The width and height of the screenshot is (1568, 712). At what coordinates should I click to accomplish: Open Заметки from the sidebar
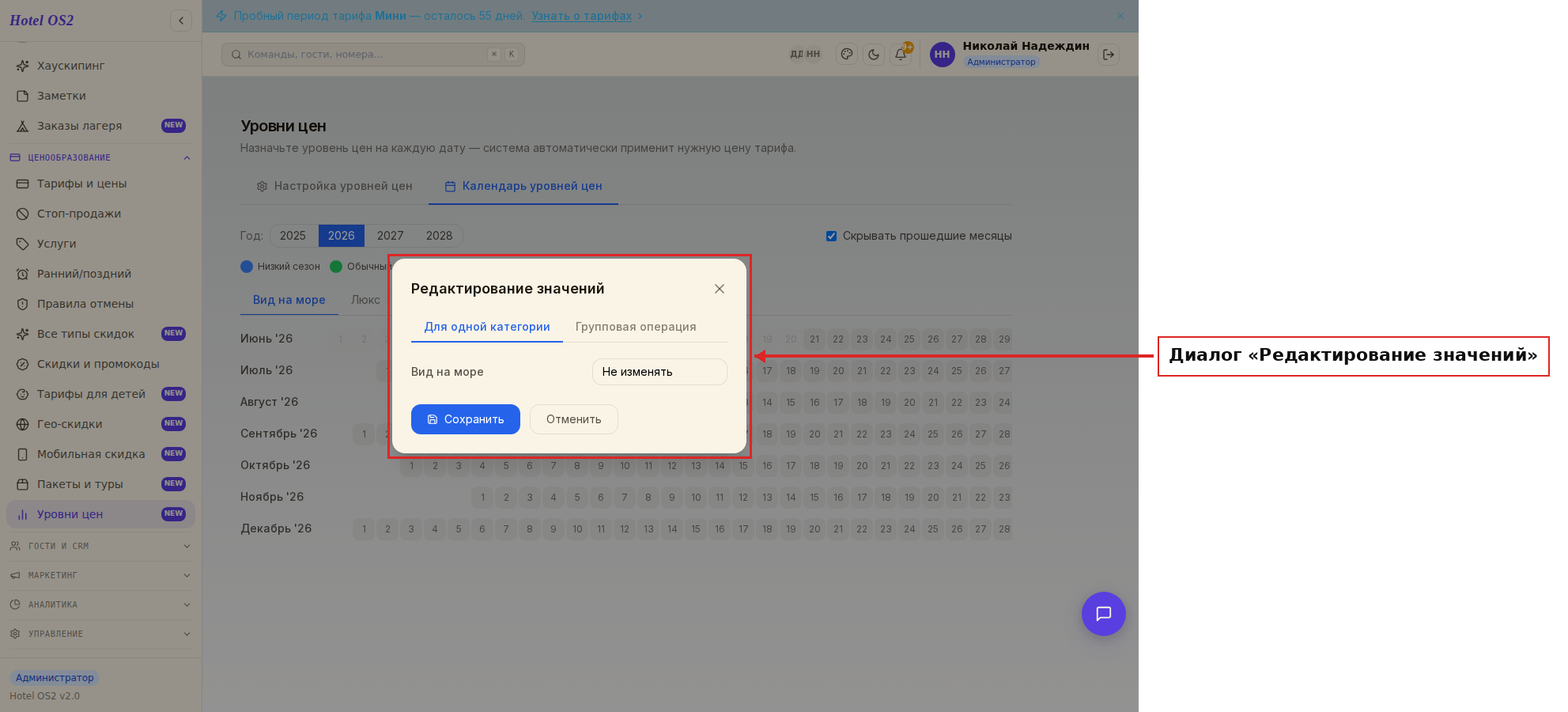tap(100, 96)
